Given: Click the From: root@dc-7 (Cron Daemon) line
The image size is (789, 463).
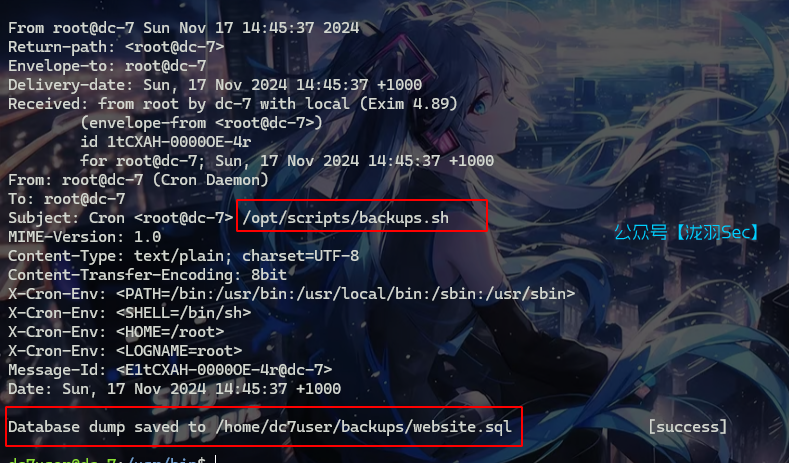Looking at the screenshot, I should 138,180.
